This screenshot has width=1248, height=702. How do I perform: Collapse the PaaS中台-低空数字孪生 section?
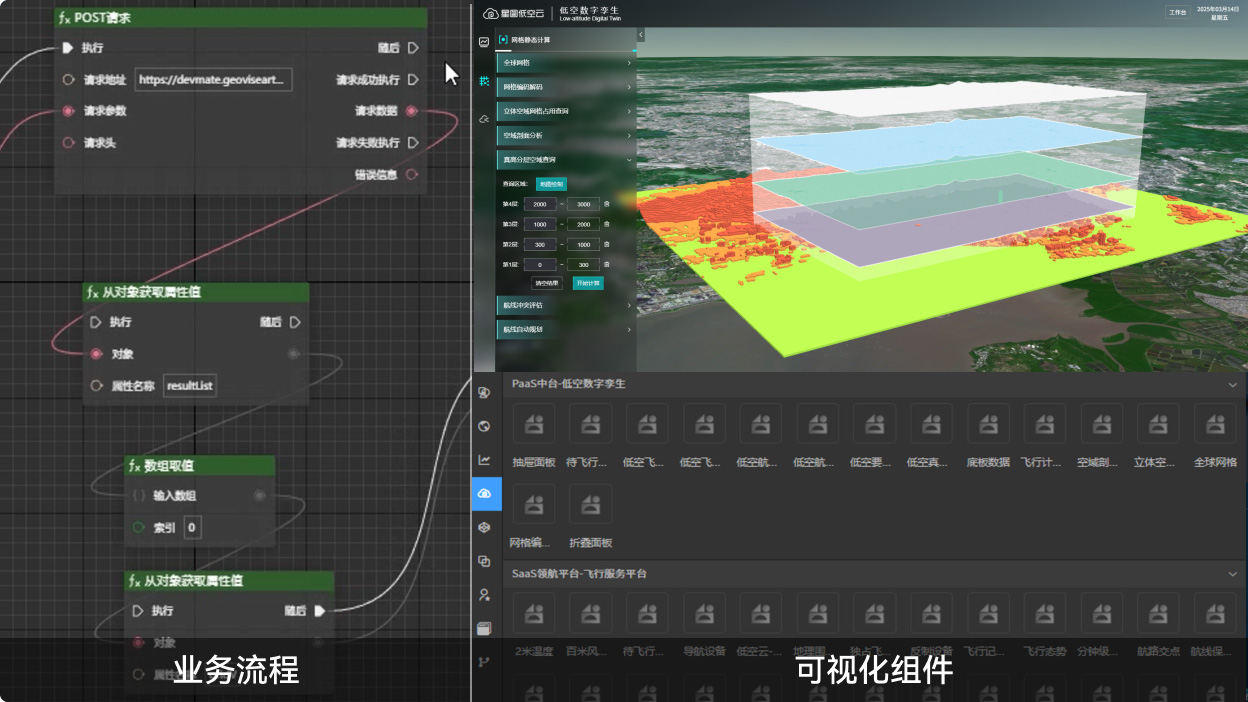click(x=1232, y=385)
